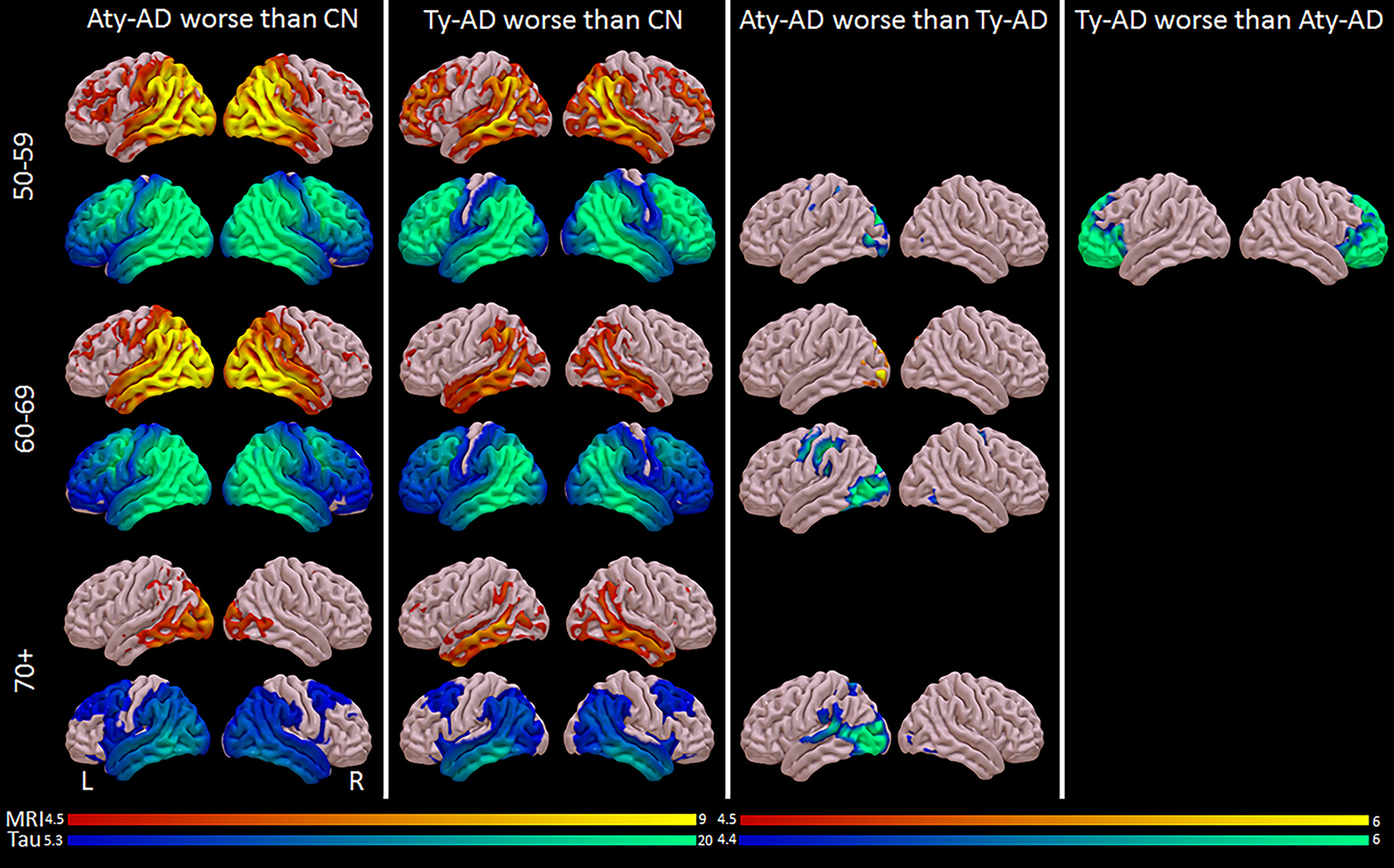Image resolution: width=1394 pixels, height=868 pixels.
Task: Select 60-69 MRI right-hemisphere brain, Aty-AD vs Ty-AD
Action: point(975,360)
